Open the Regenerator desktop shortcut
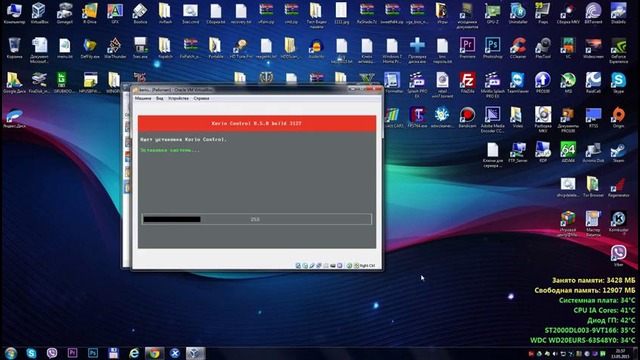Screen dimensions: 640x360 point(618,187)
